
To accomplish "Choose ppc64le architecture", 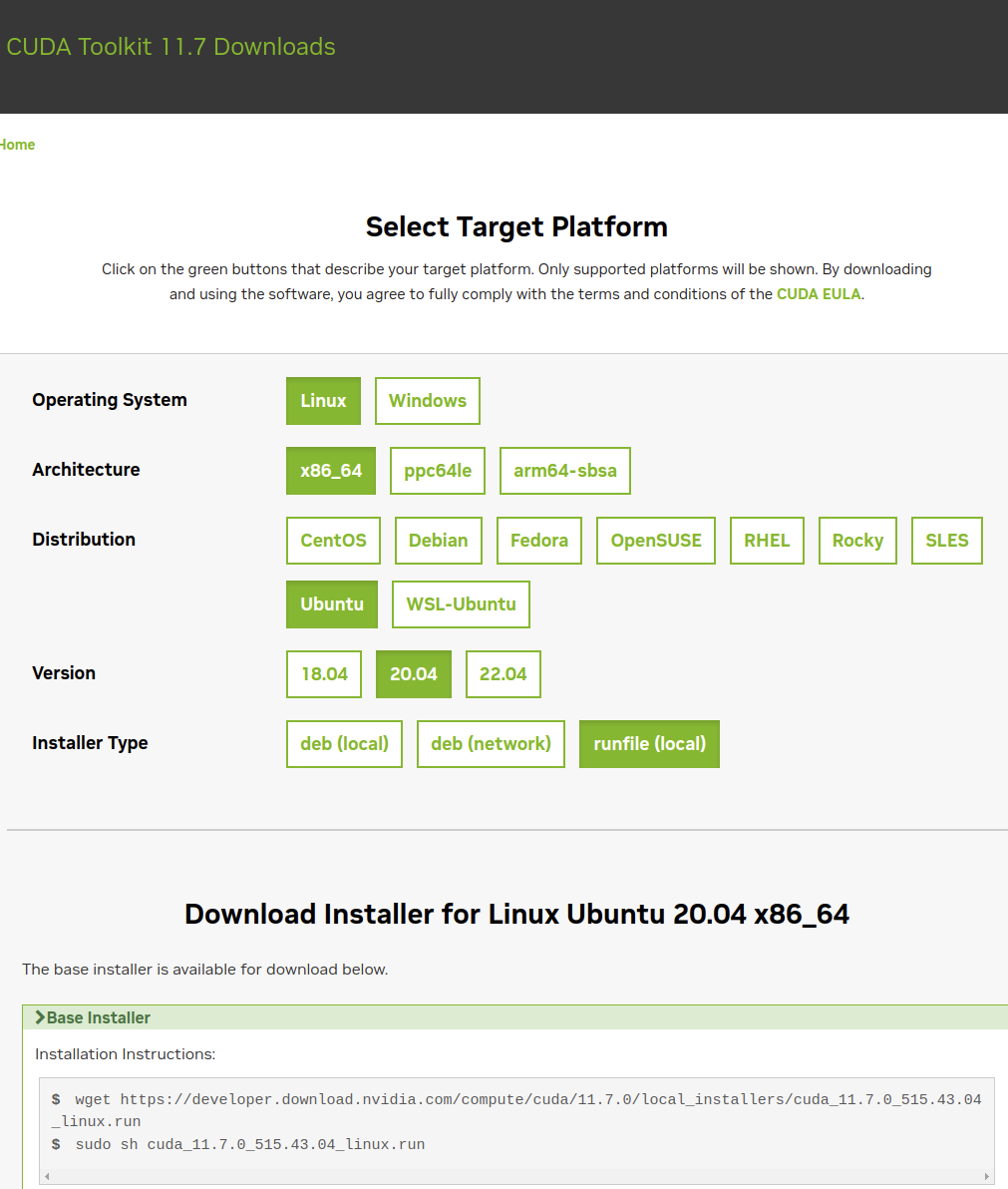I will coord(438,470).
